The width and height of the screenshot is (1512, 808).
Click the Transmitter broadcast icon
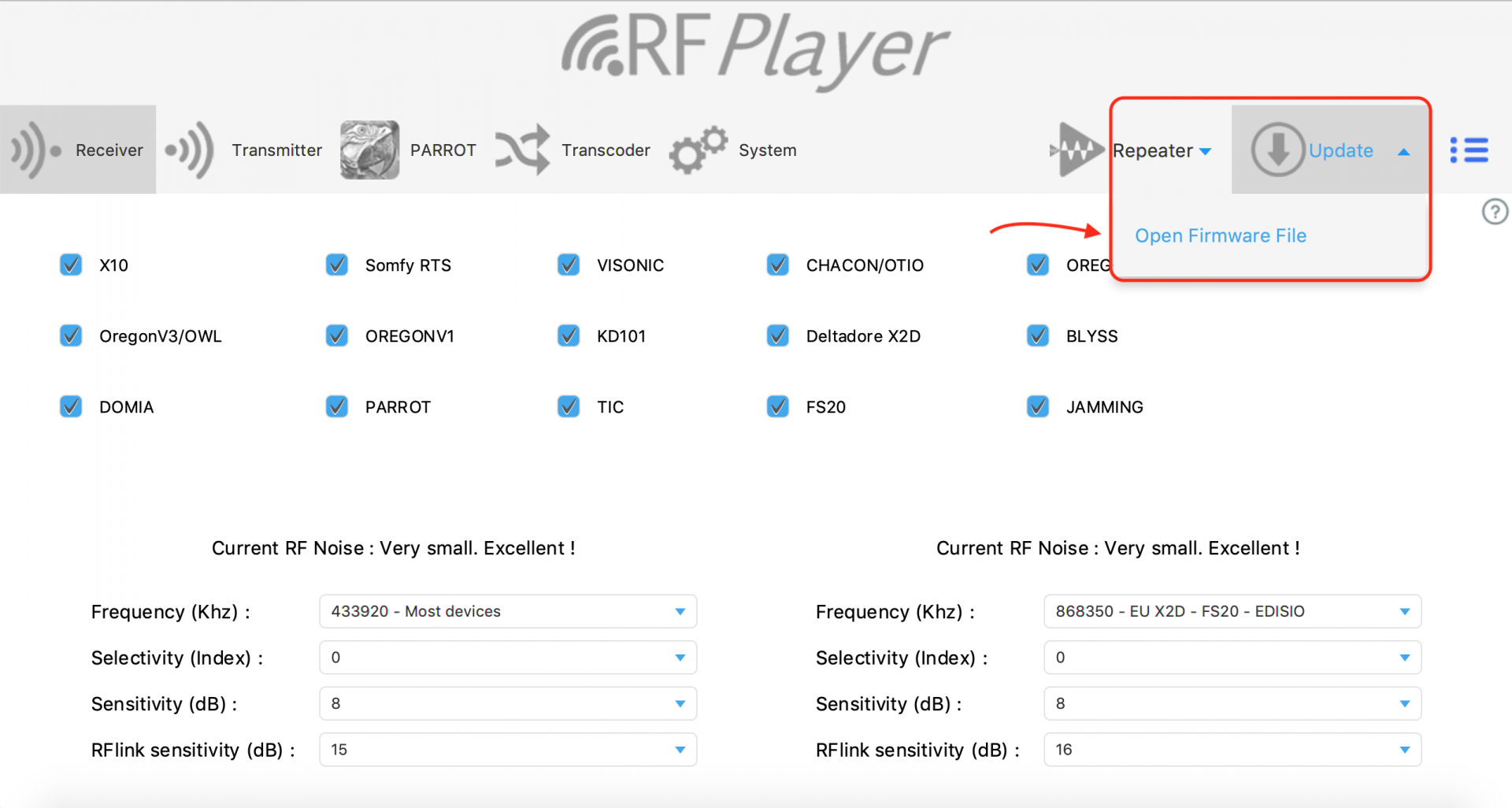tap(191, 150)
